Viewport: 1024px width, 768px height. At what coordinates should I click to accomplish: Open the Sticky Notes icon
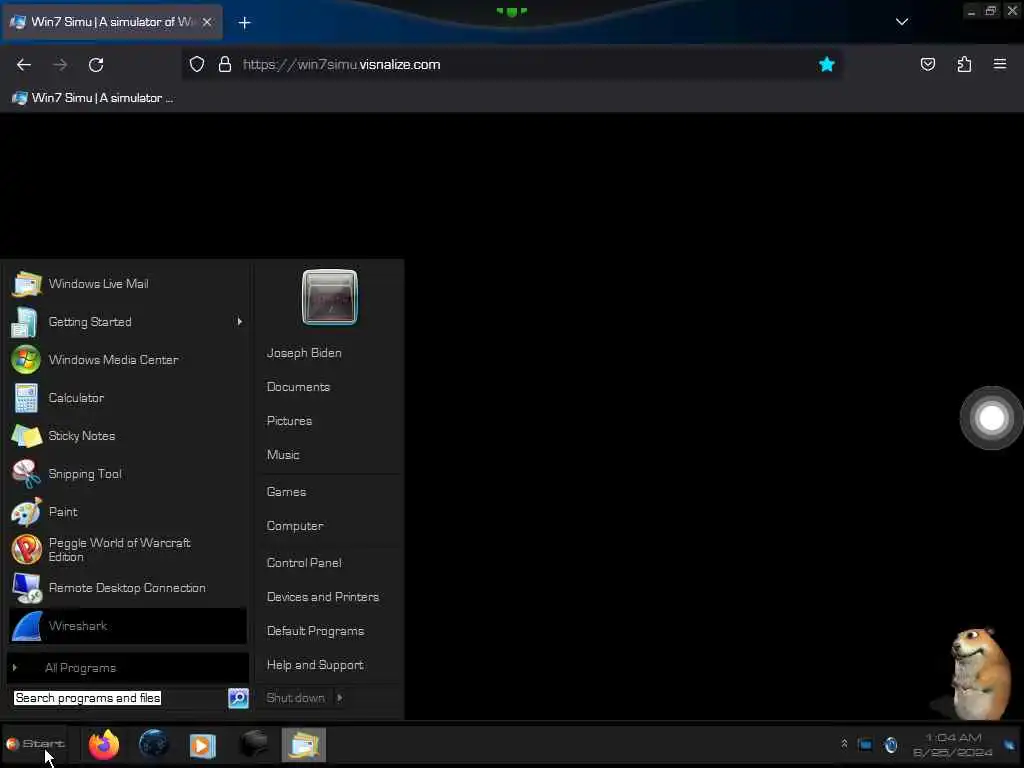point(26,436)
